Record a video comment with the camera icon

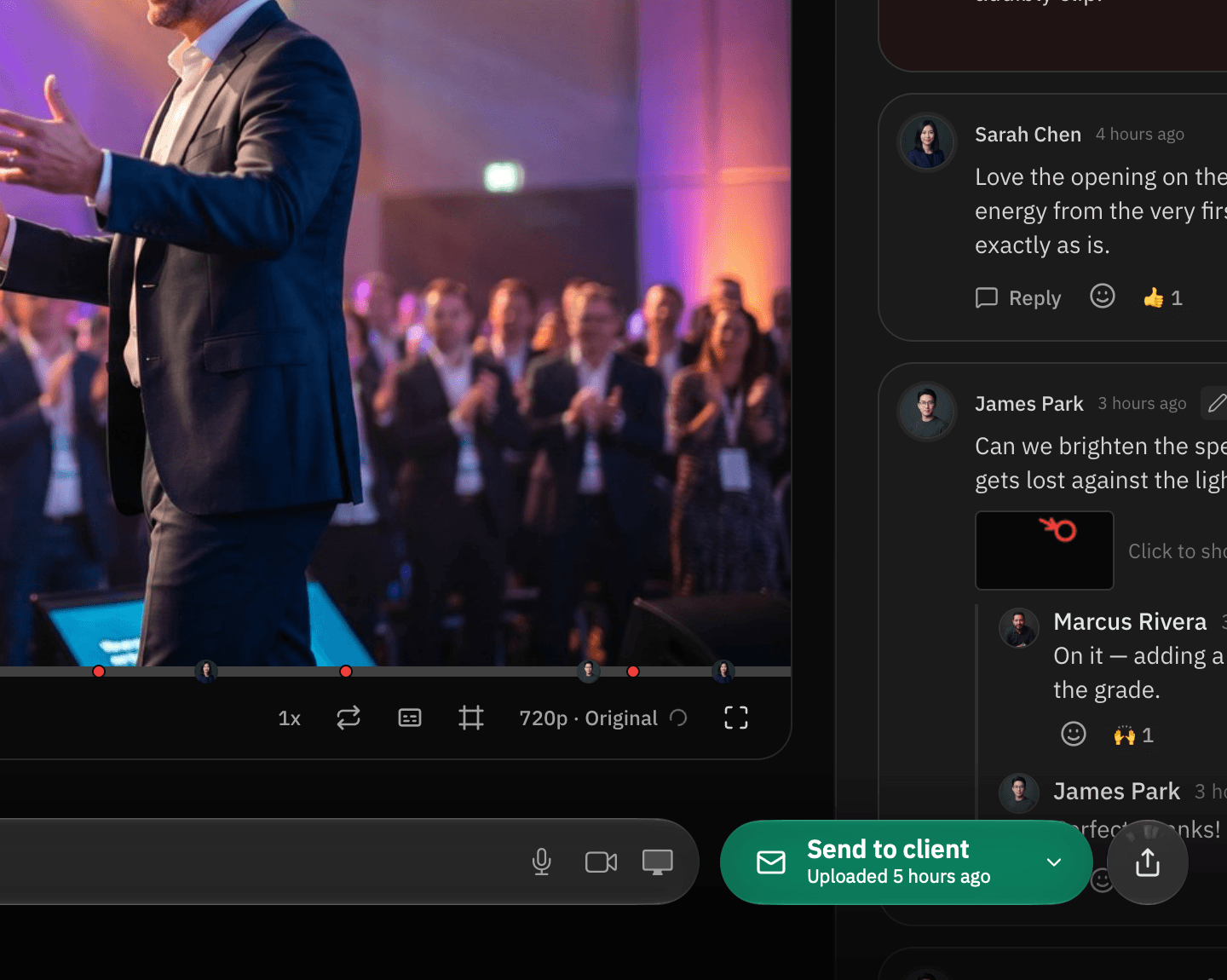pyautogui.click(x=602, y=862)
